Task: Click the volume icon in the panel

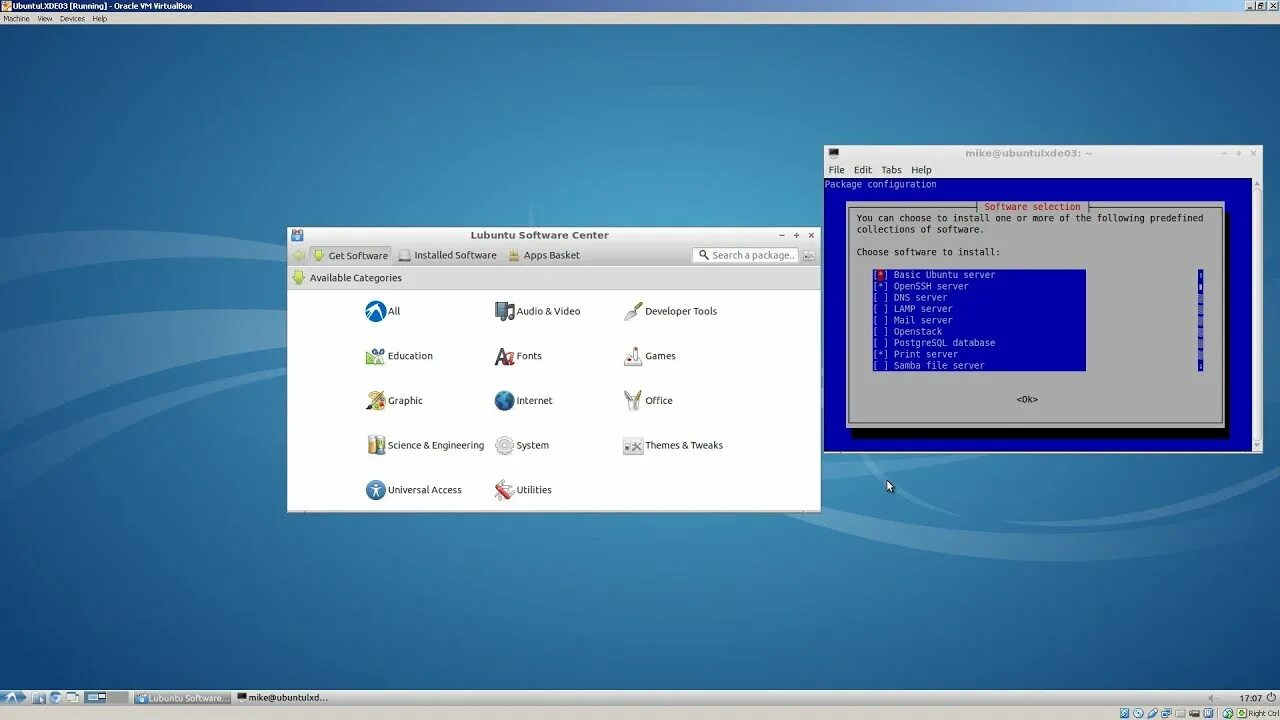Action: click(x=1213, y=698)
